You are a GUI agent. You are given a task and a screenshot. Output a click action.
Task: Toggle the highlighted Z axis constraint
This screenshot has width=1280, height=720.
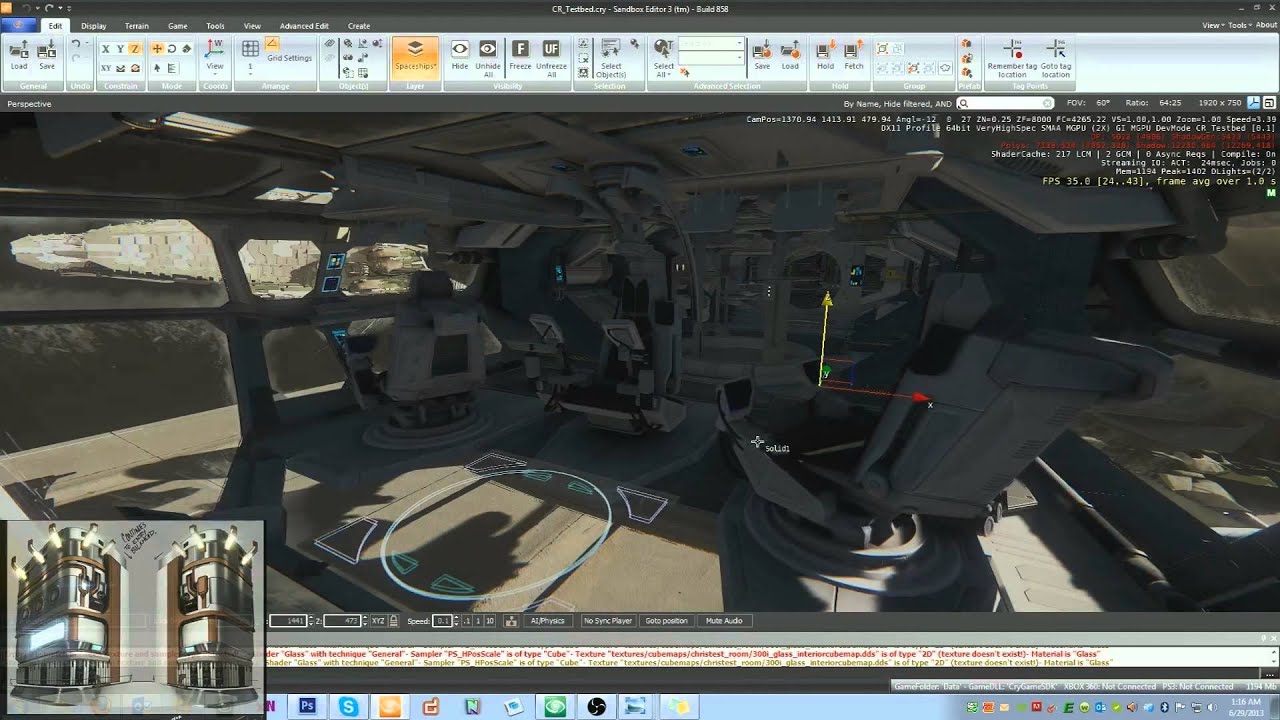(x=134, y=48)
